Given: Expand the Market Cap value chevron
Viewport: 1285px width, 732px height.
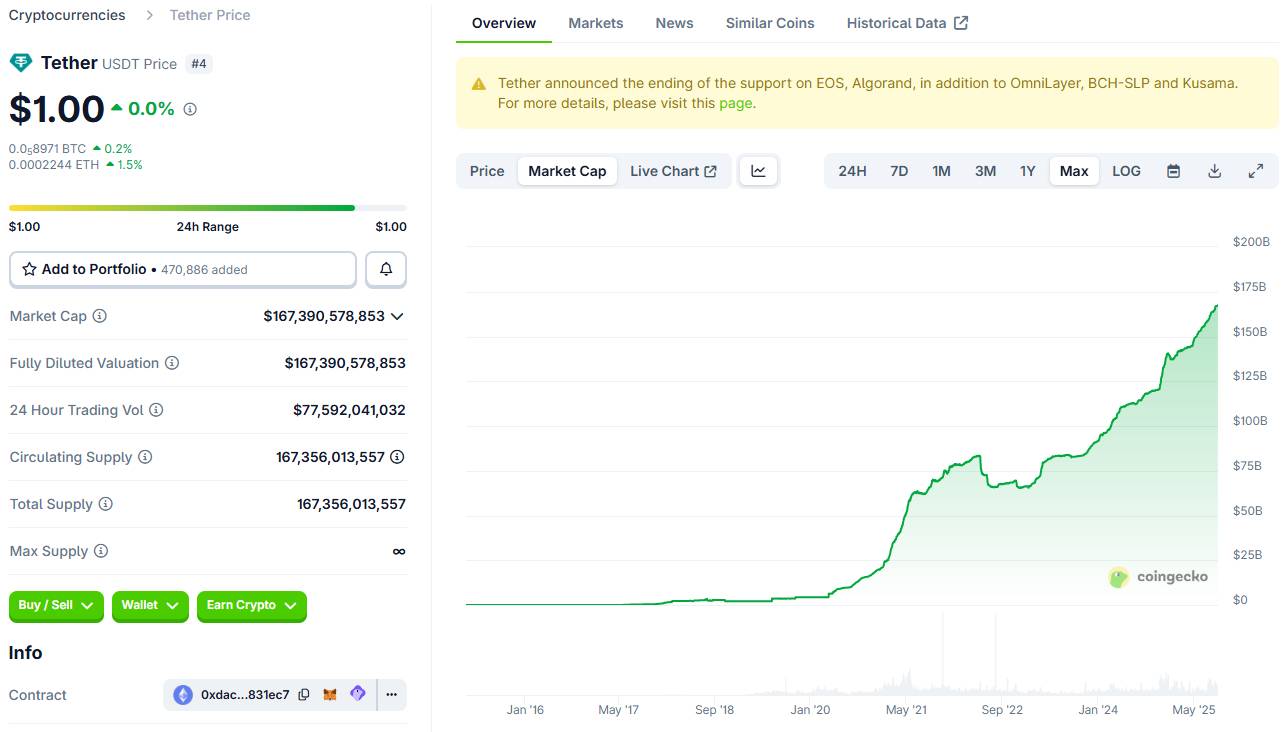Looking at the screenshot, I should coord(397,316).
